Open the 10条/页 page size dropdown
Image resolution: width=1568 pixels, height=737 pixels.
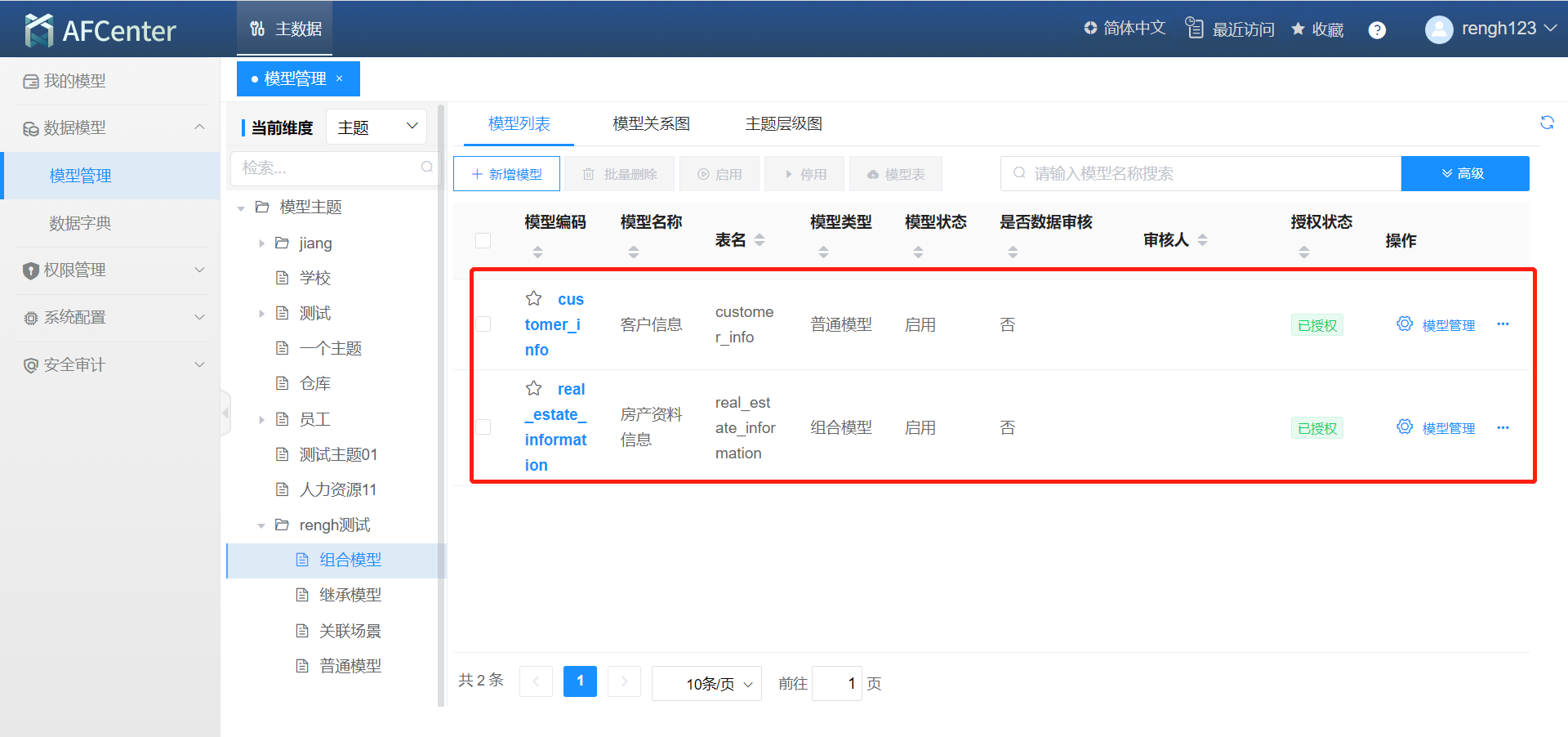pyautogui.click(x=706, y=683)
